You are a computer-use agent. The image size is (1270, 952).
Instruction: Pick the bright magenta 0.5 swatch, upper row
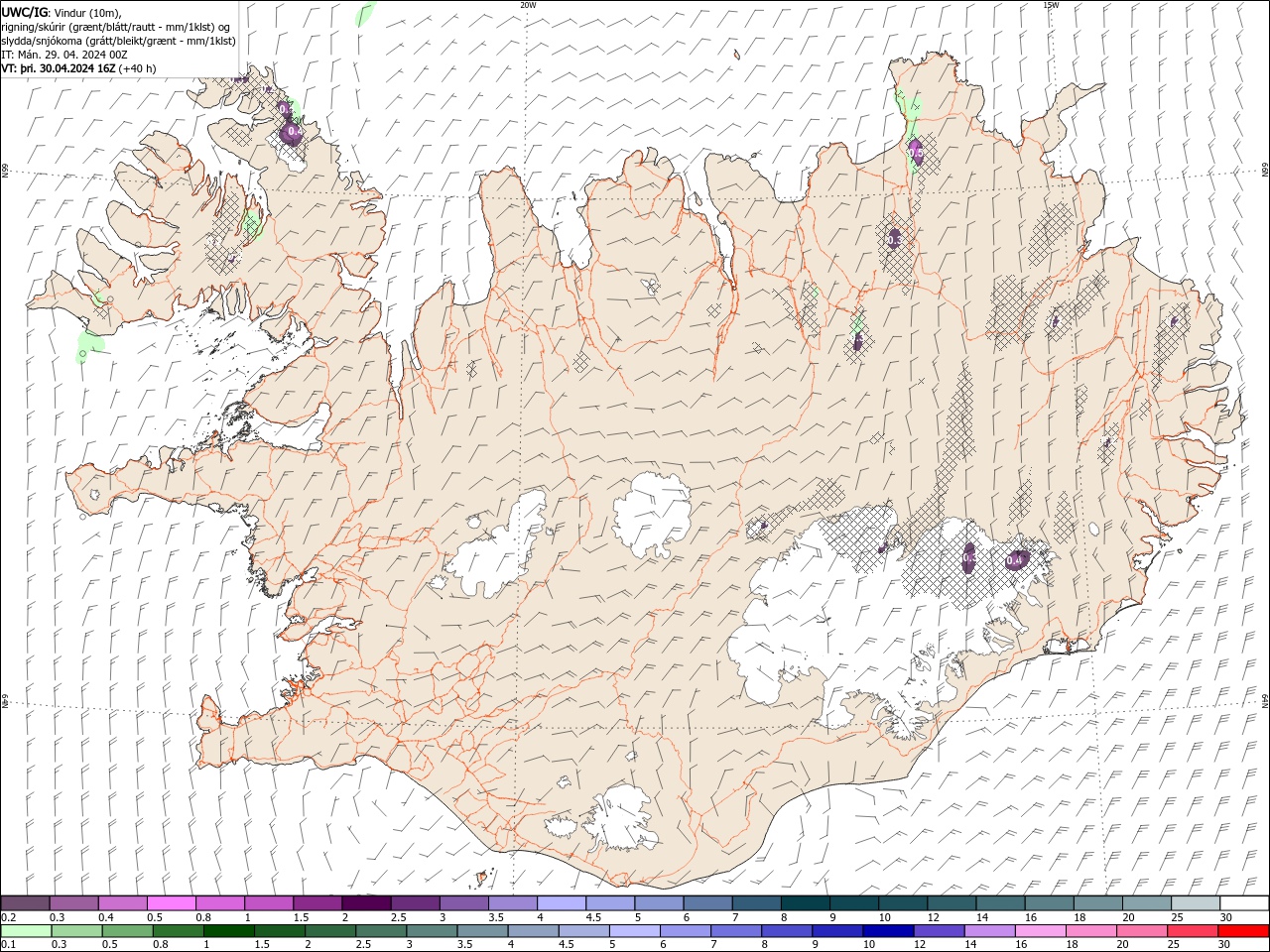click(171, 903)
